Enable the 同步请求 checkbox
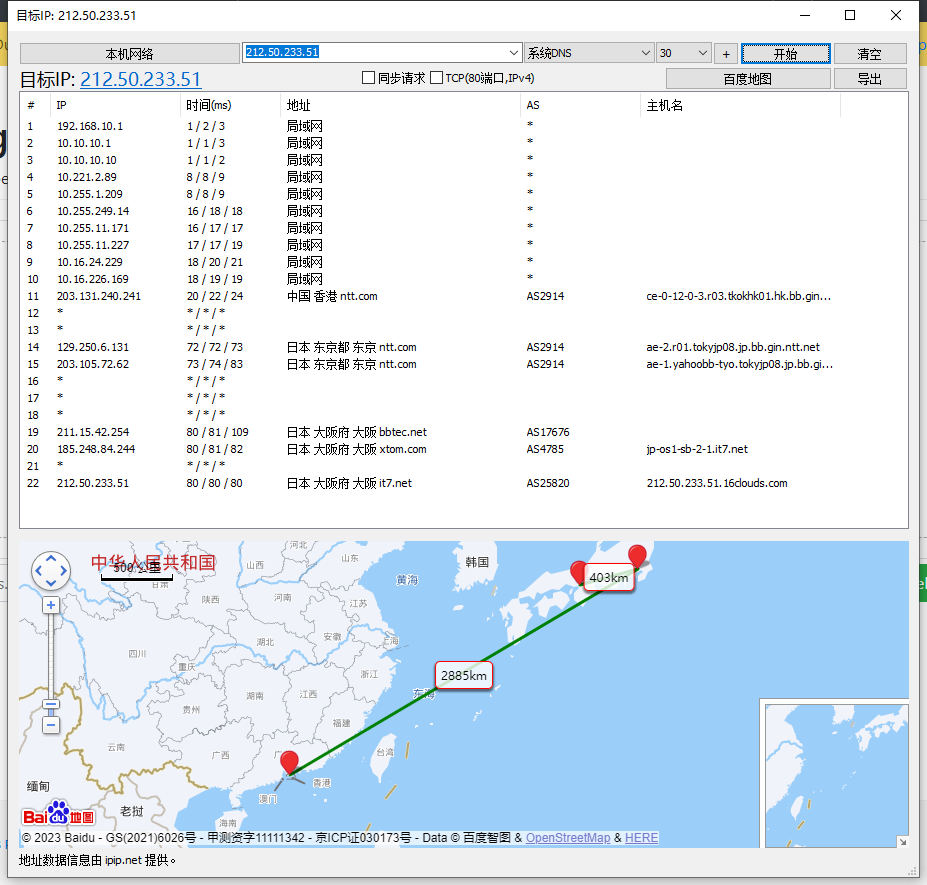The image size is (927, 885). pyautogui.click(x=368, y=78)
